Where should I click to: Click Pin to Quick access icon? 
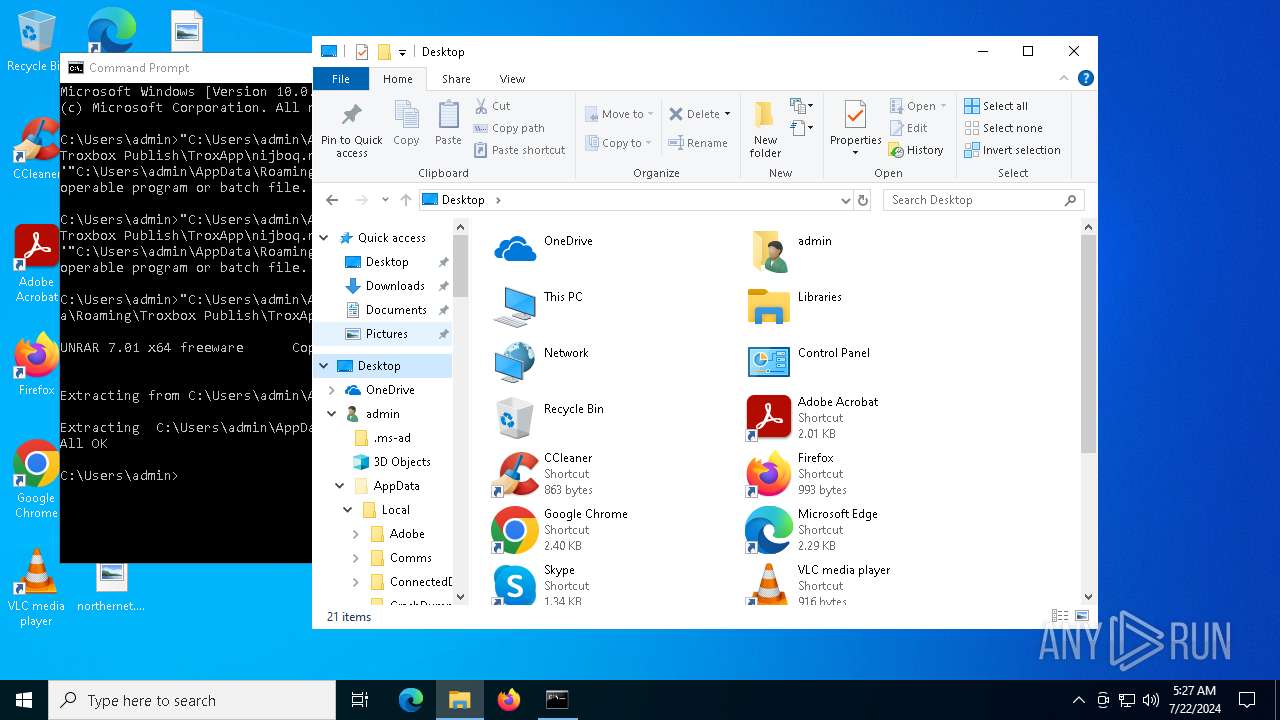click(x=351, y=129)
